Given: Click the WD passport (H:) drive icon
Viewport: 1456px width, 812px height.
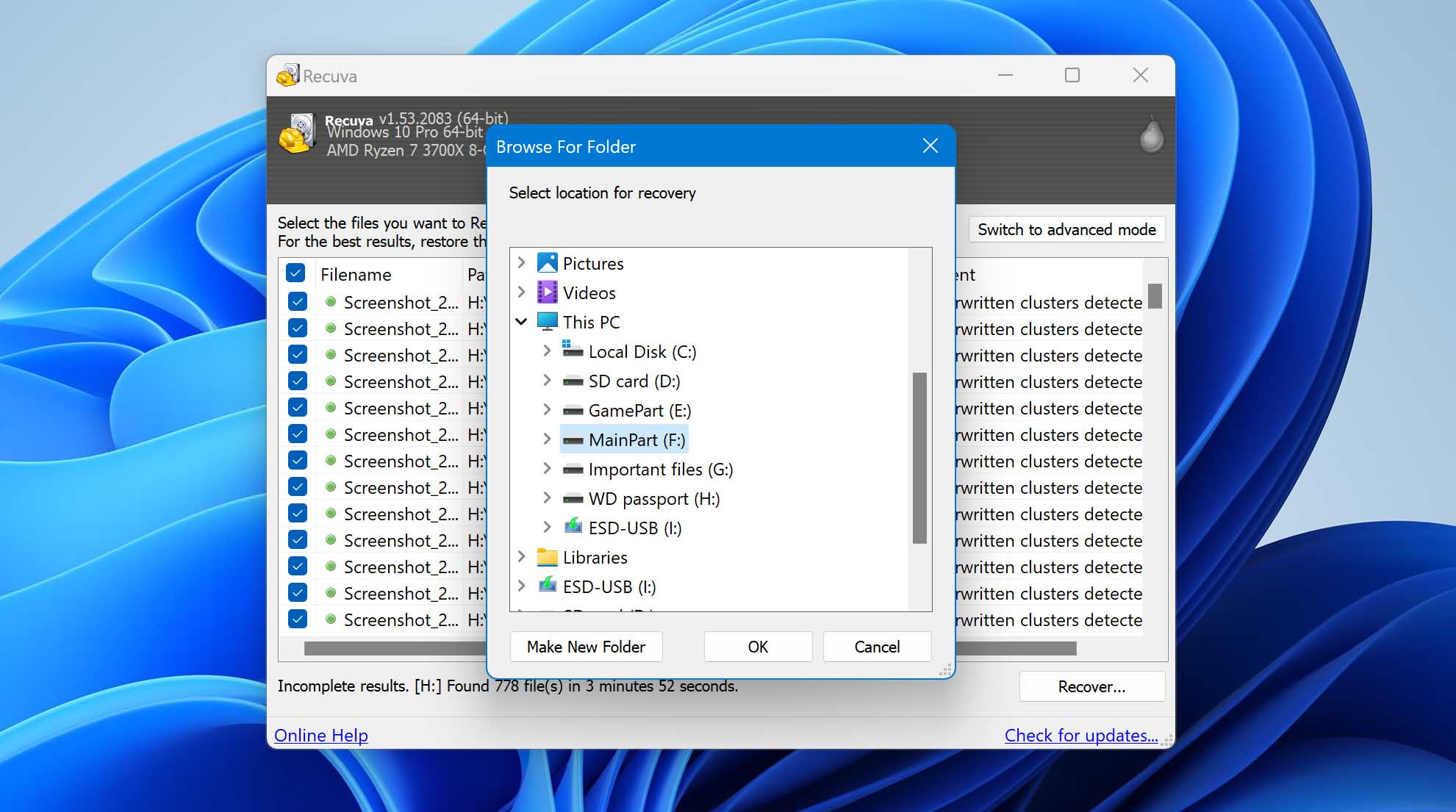Looking at the screenshot, I should [573, 499].
